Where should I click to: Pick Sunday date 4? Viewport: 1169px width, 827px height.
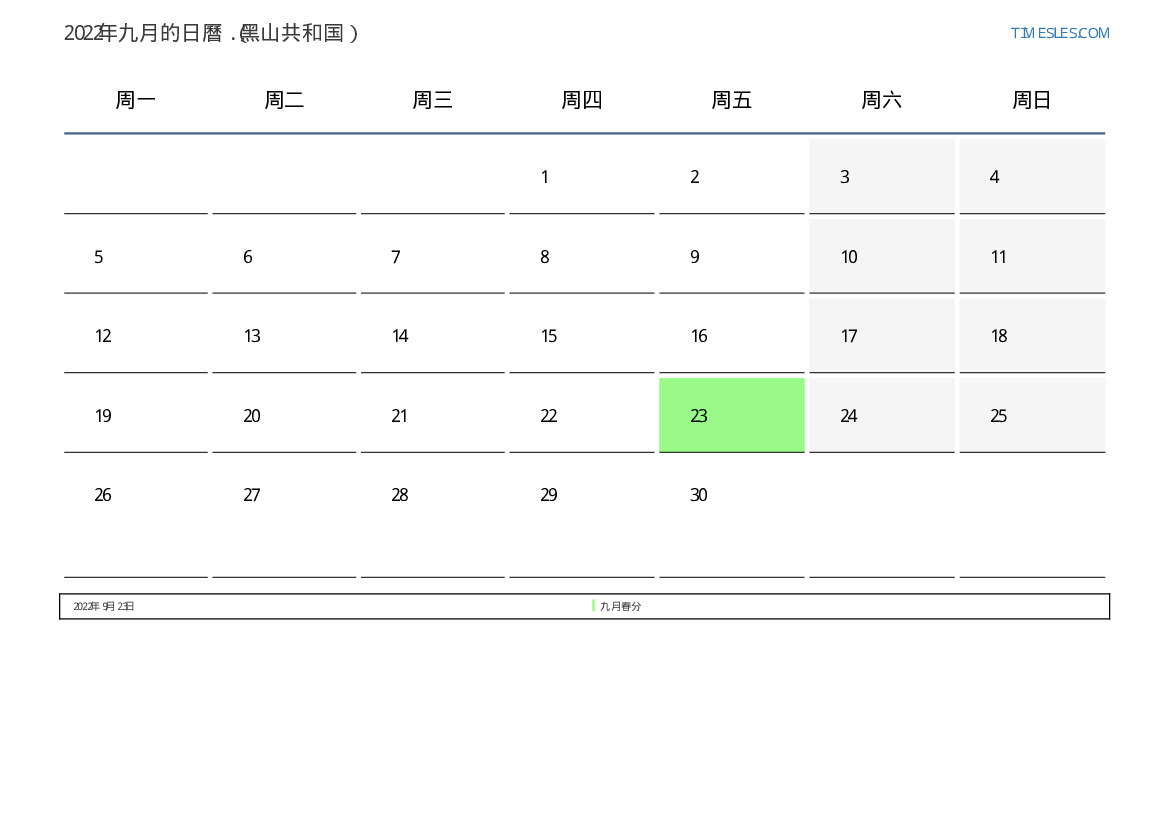[994, 177]
